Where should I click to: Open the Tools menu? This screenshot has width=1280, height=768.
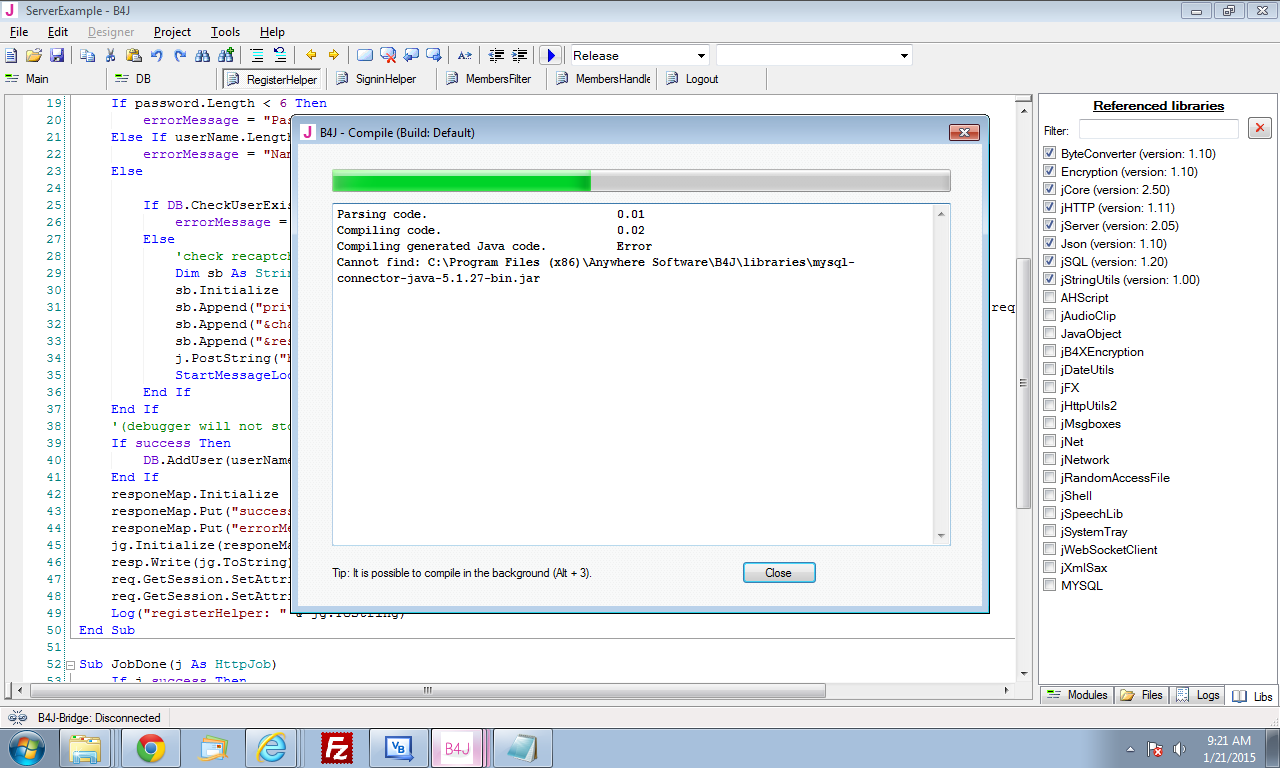(225, 32)
